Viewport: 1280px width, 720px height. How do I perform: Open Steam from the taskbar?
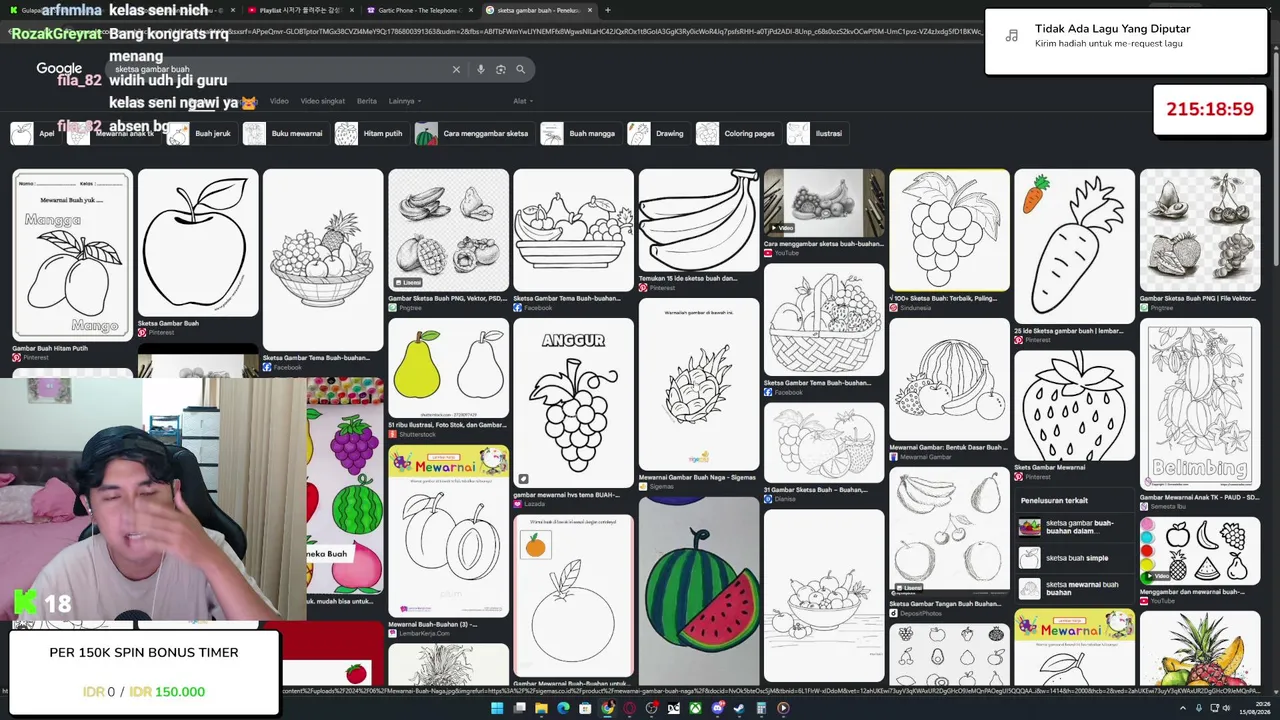point(739,708)
